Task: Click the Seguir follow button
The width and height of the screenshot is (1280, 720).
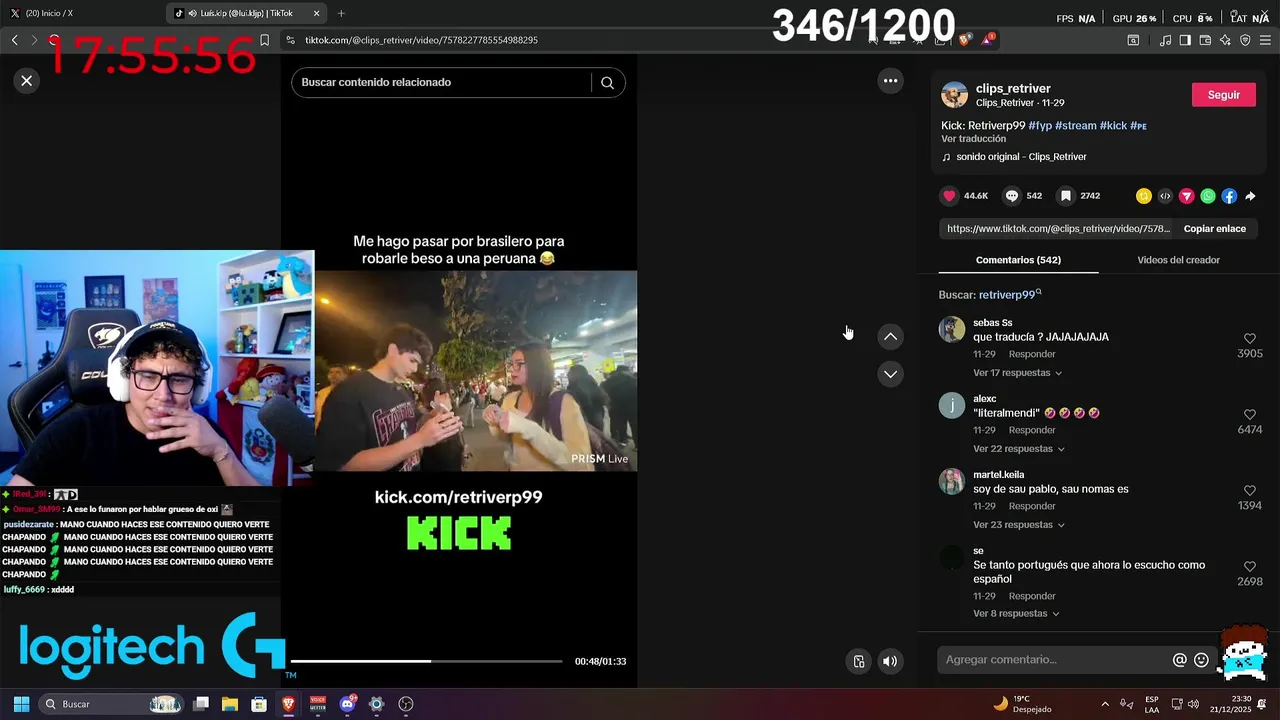Action: coord(1224,95)
